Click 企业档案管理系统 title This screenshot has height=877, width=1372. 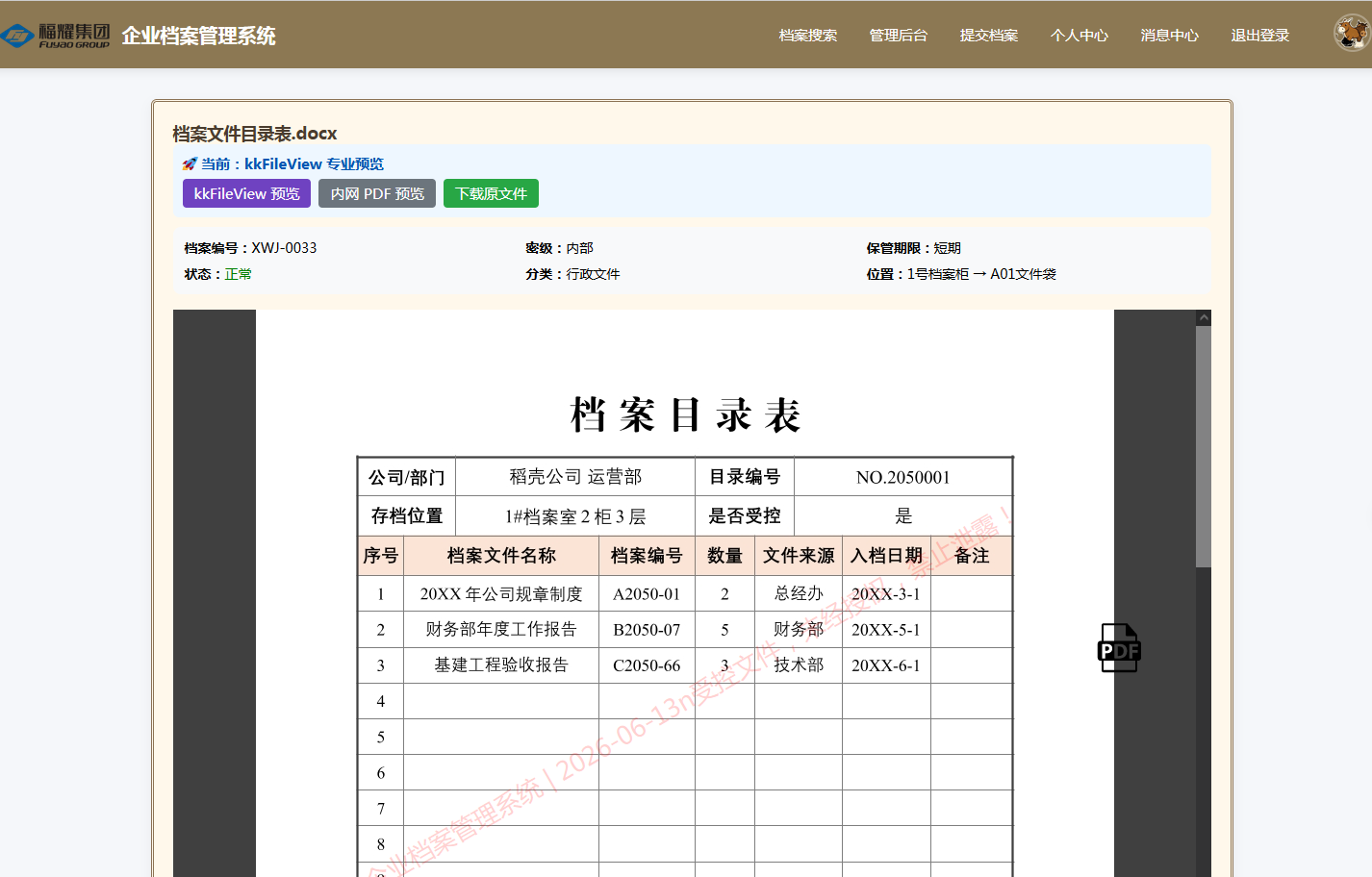pos(199,36)
